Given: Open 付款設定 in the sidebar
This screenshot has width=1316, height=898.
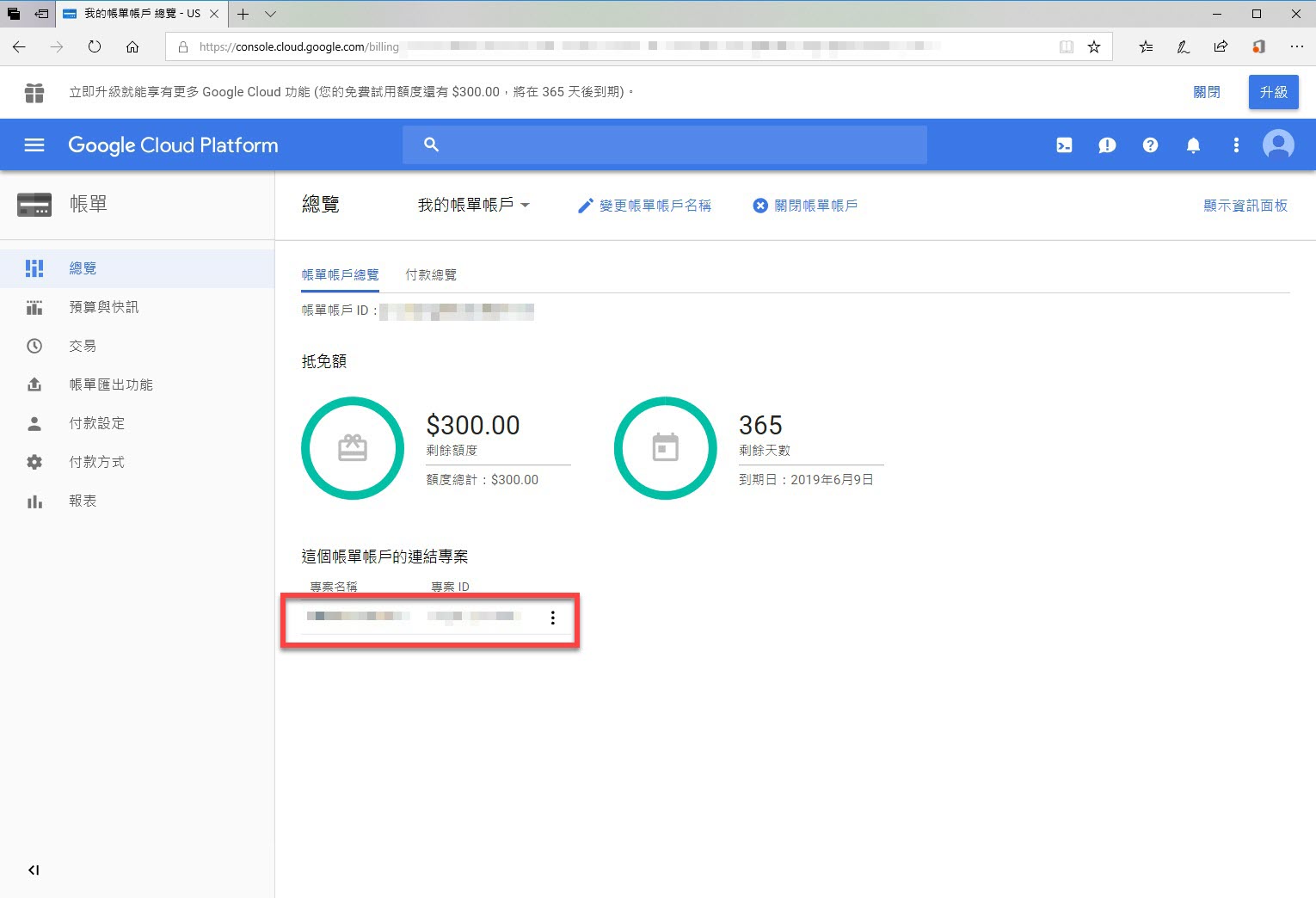Looking at the screenshot, I should click(137, 423).
